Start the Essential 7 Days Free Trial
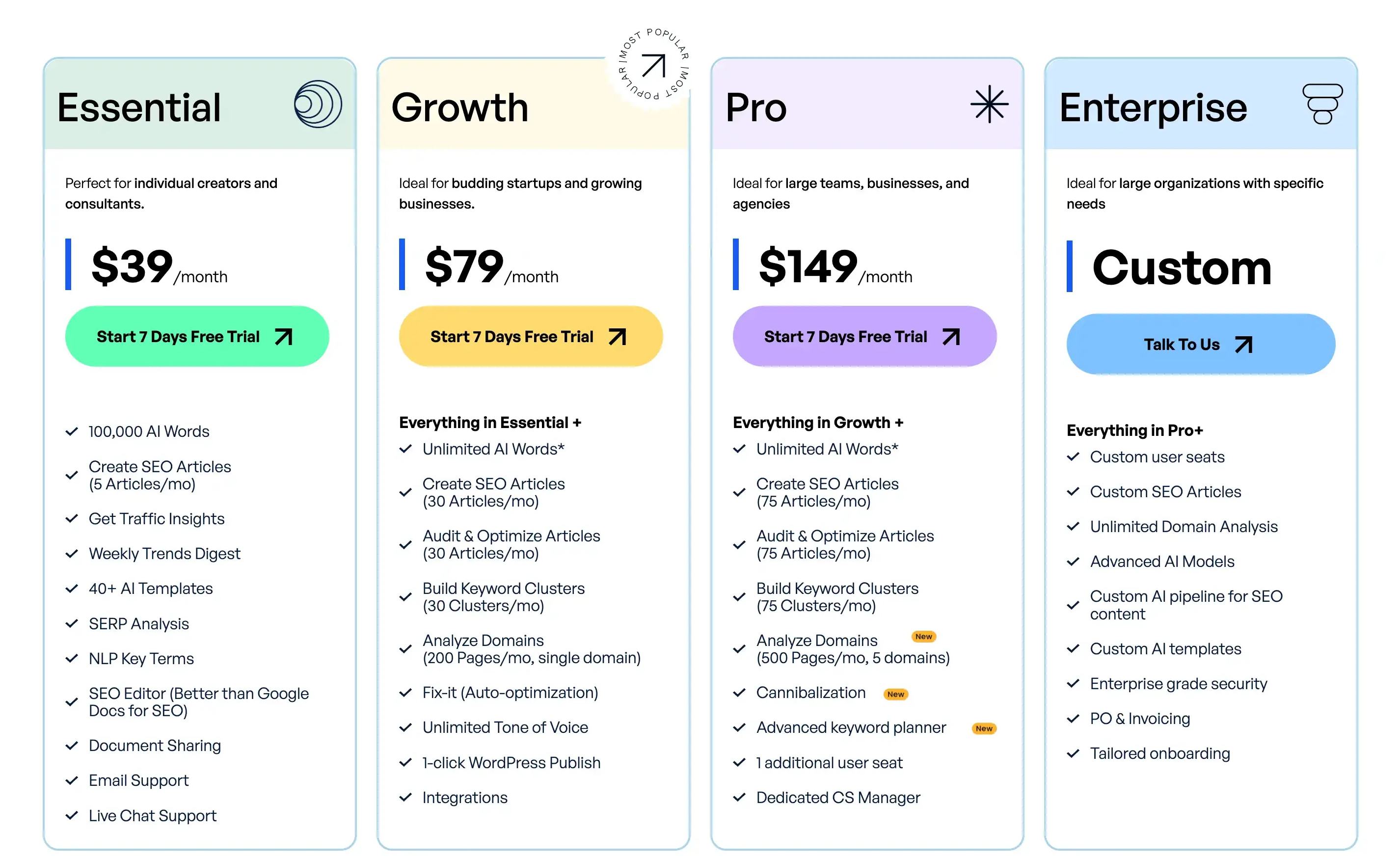 click(196, 337)
